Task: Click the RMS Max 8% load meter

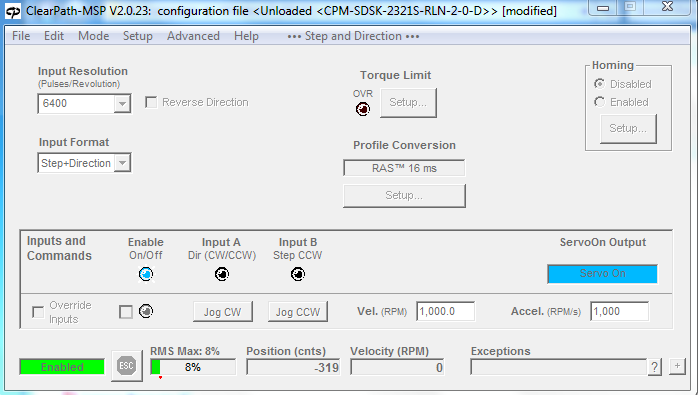Action: [x=193, y=367]
